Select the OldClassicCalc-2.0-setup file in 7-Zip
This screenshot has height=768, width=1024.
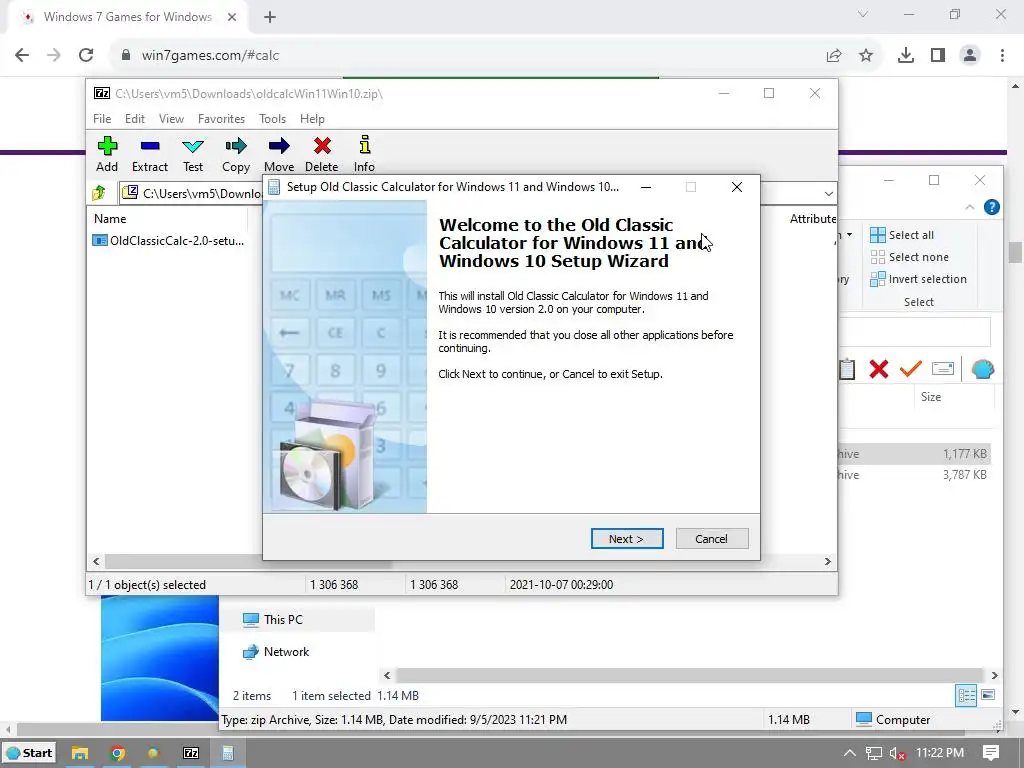click(168, 240)
